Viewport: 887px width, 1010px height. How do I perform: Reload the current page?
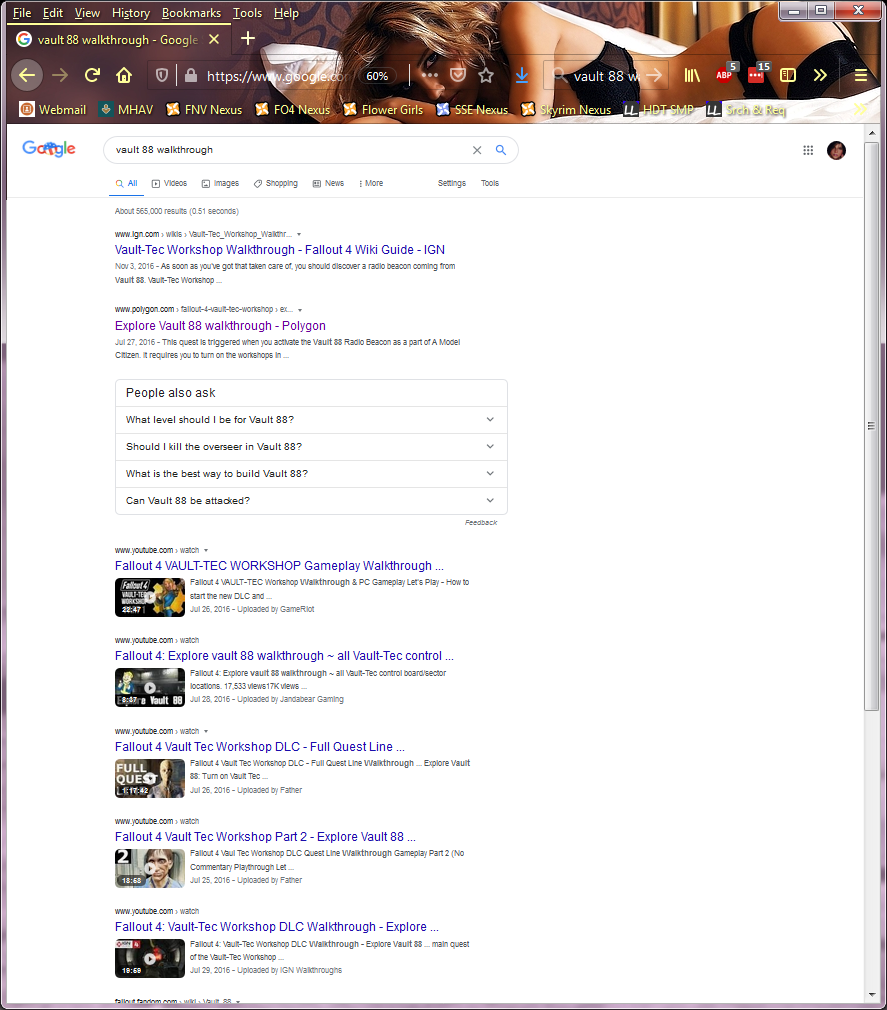pyautogui.click(x=92, y=75)
